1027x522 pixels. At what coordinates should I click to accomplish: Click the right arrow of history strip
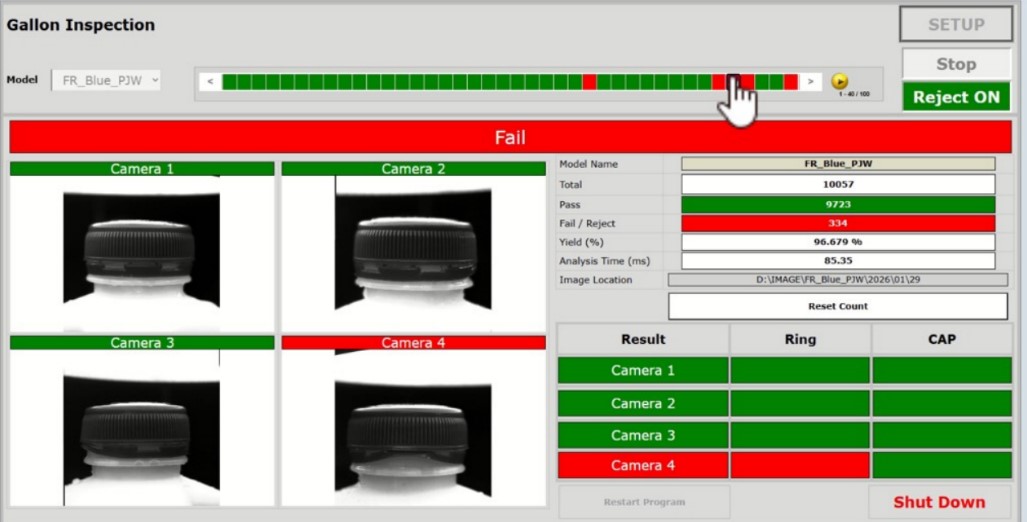click(x=810, y=82)
